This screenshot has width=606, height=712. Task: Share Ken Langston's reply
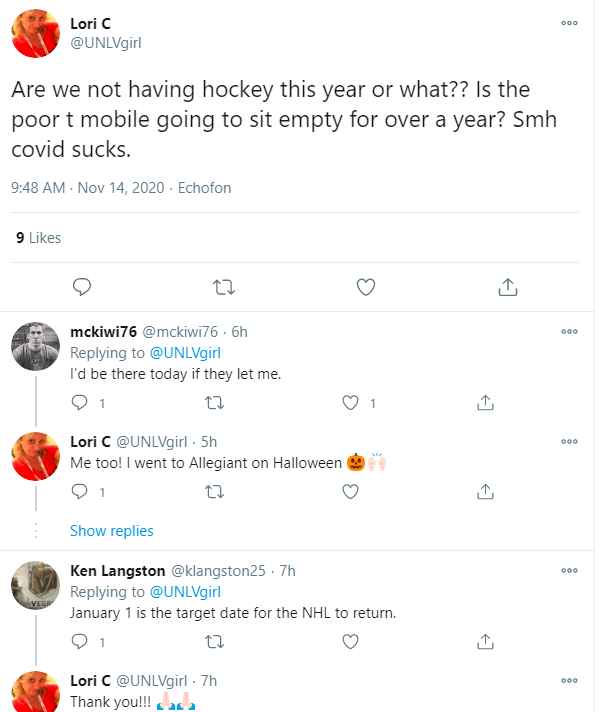(x=484, y=641)
